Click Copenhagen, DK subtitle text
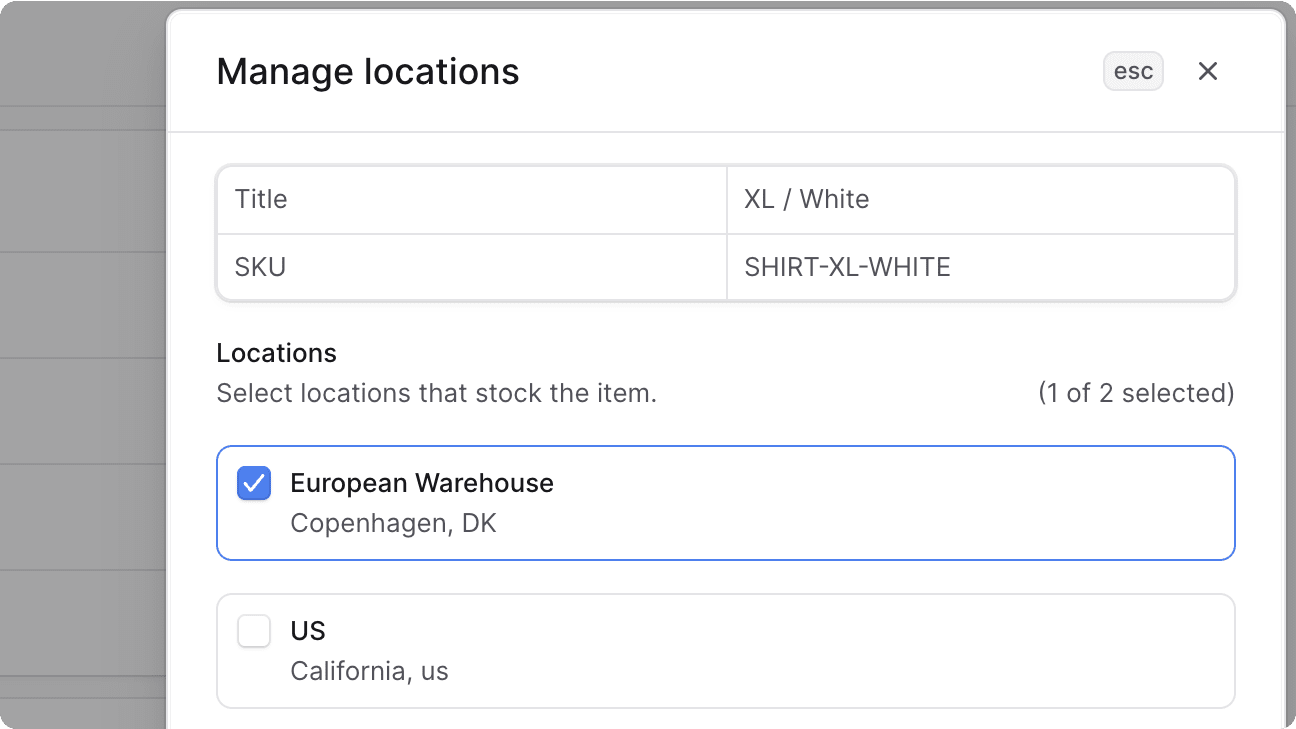Screen dimensions: 1296x729 (x=393, y=523)
